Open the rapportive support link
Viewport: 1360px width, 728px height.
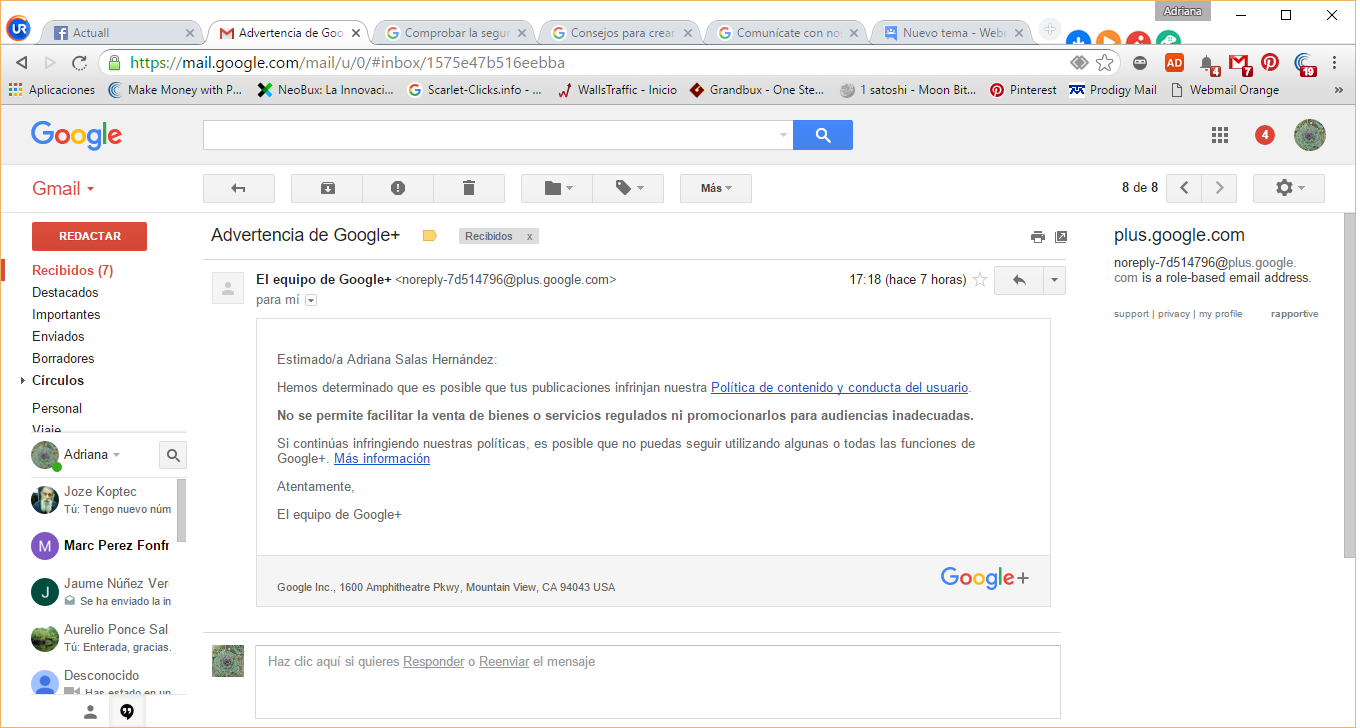pyautogui.click(x=1131, y=314)
